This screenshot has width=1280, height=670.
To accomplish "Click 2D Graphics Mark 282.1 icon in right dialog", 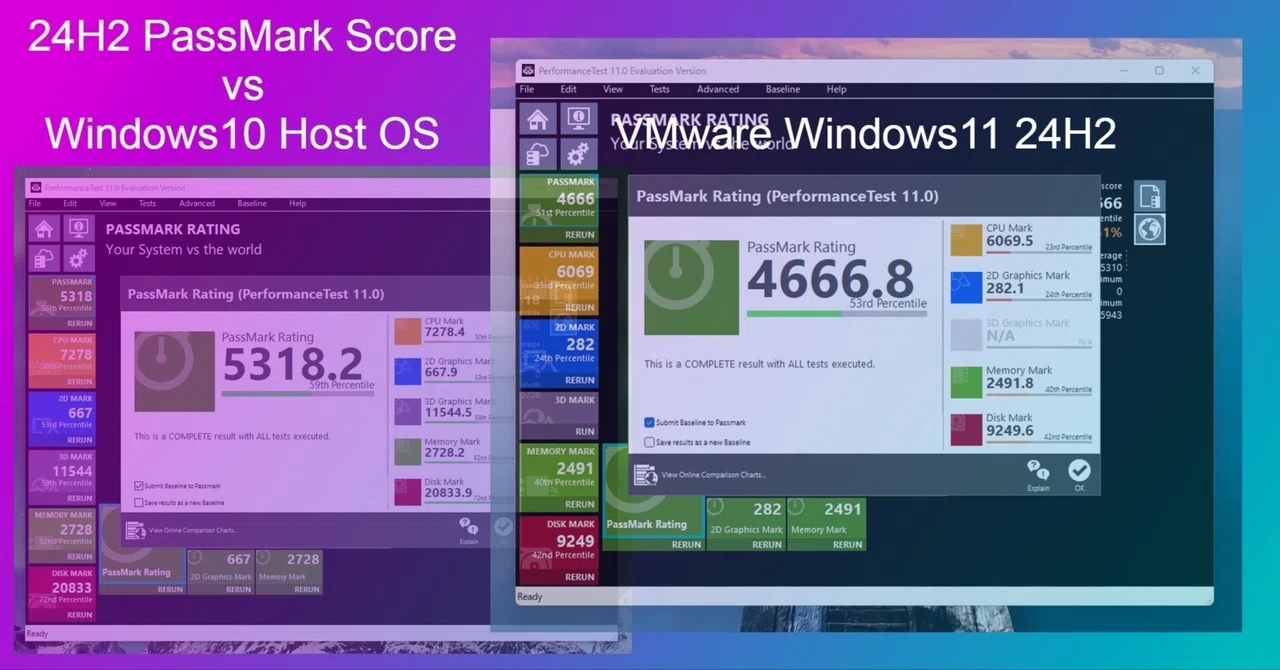I will pos(966,287).
